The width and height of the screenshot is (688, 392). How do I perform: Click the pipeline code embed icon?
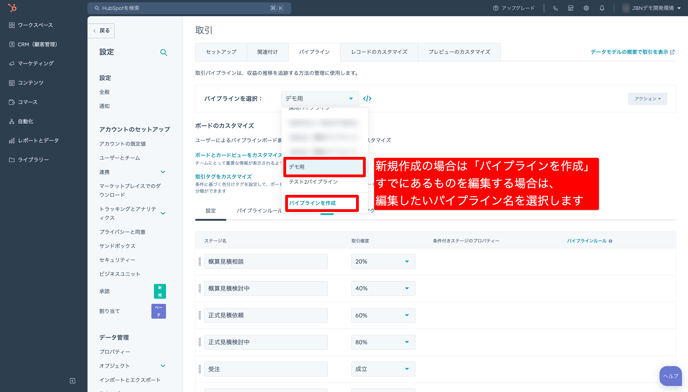pyautogui.click(x=367, y=99)
